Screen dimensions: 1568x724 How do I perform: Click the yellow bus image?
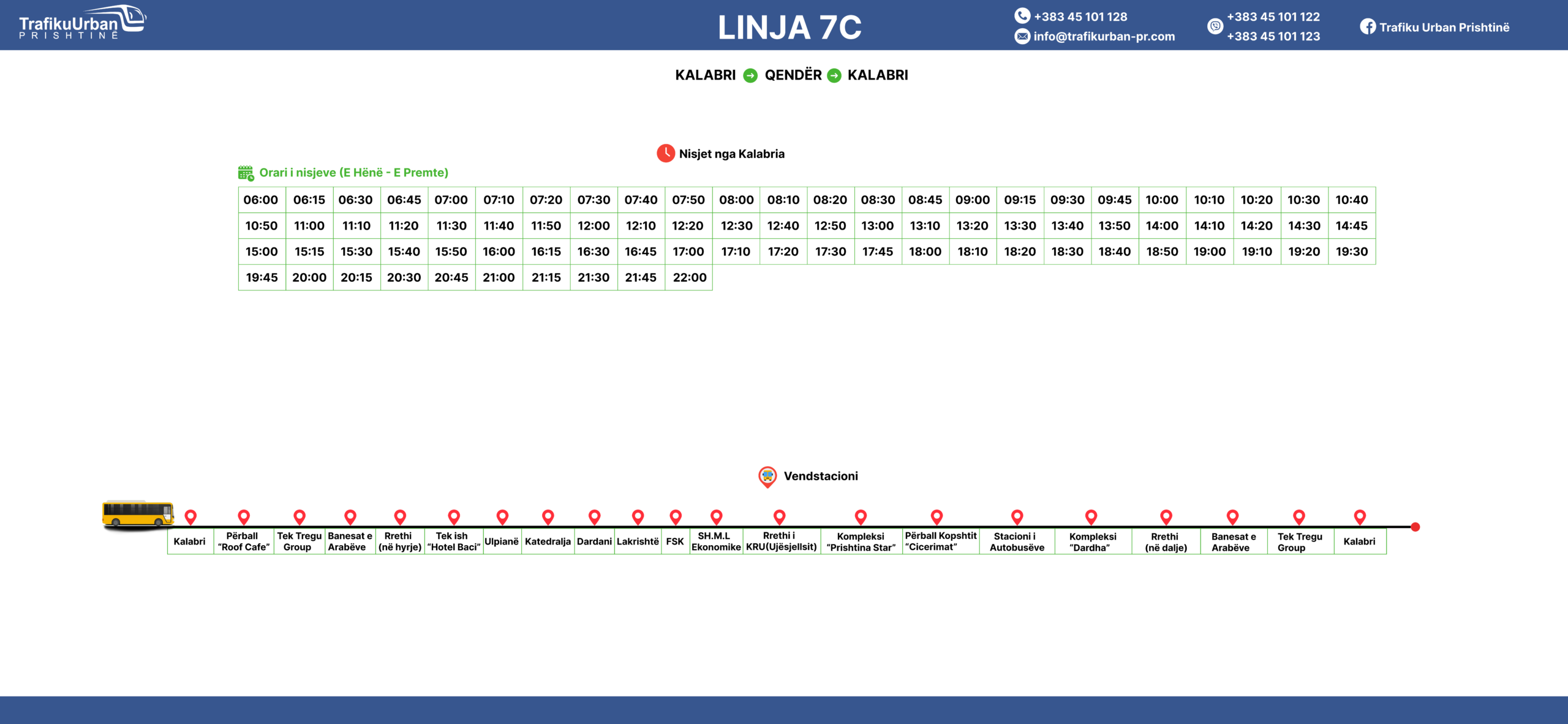(x=138, y=515)
